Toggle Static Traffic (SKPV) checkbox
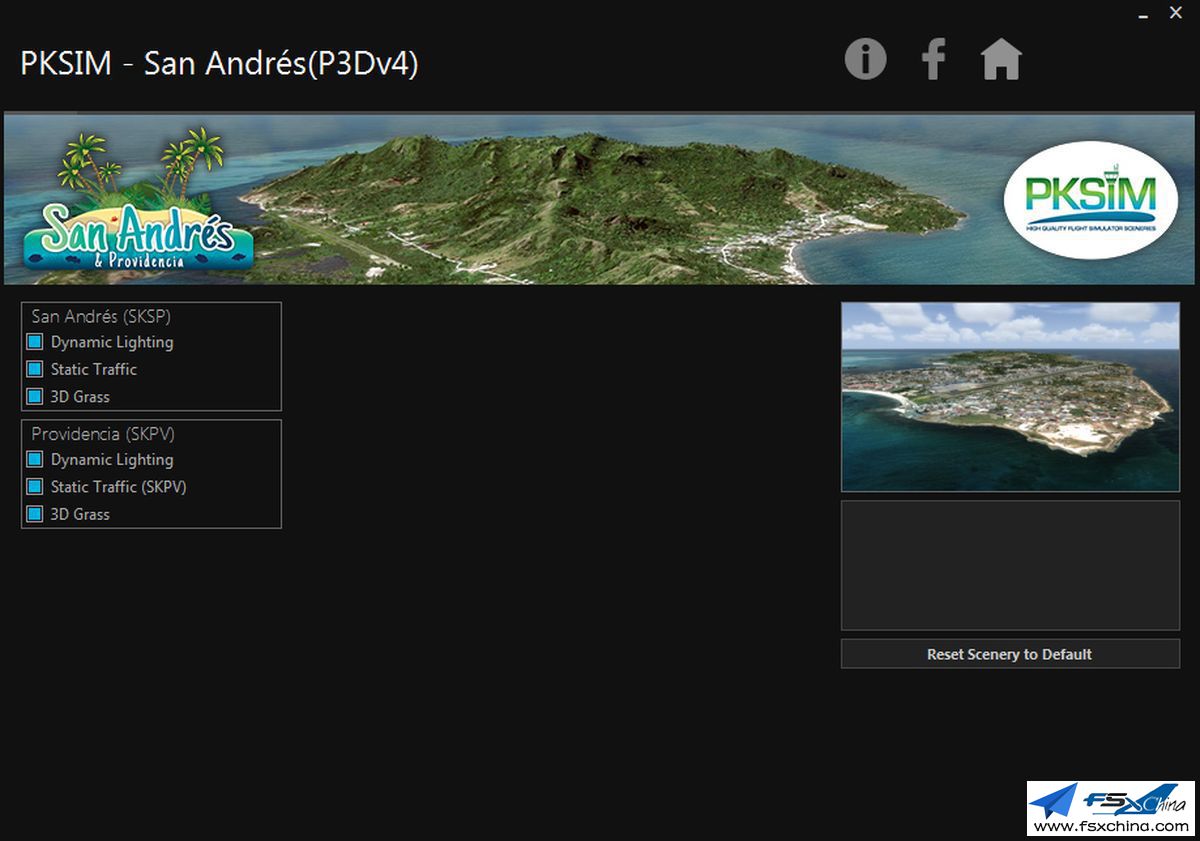This screenshot has width=1200, height=841. (x=35, y=487)
